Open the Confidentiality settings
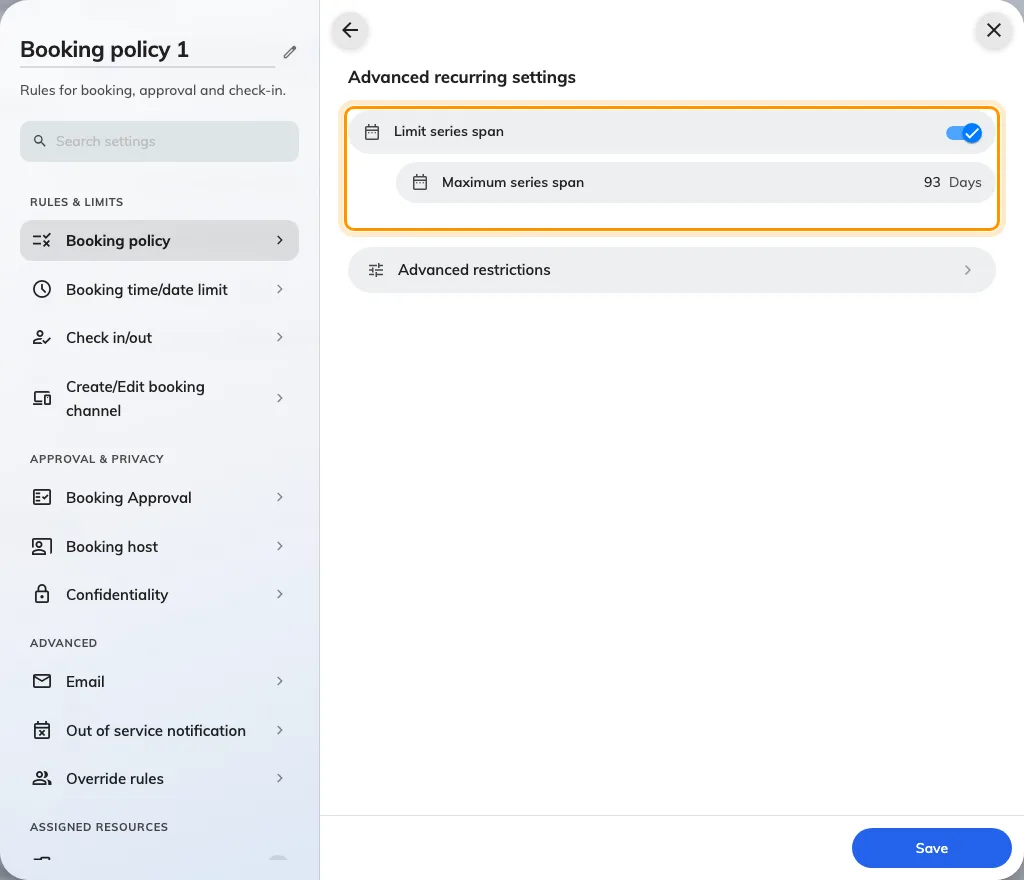 pyautogui.click(x=159, y=594)
